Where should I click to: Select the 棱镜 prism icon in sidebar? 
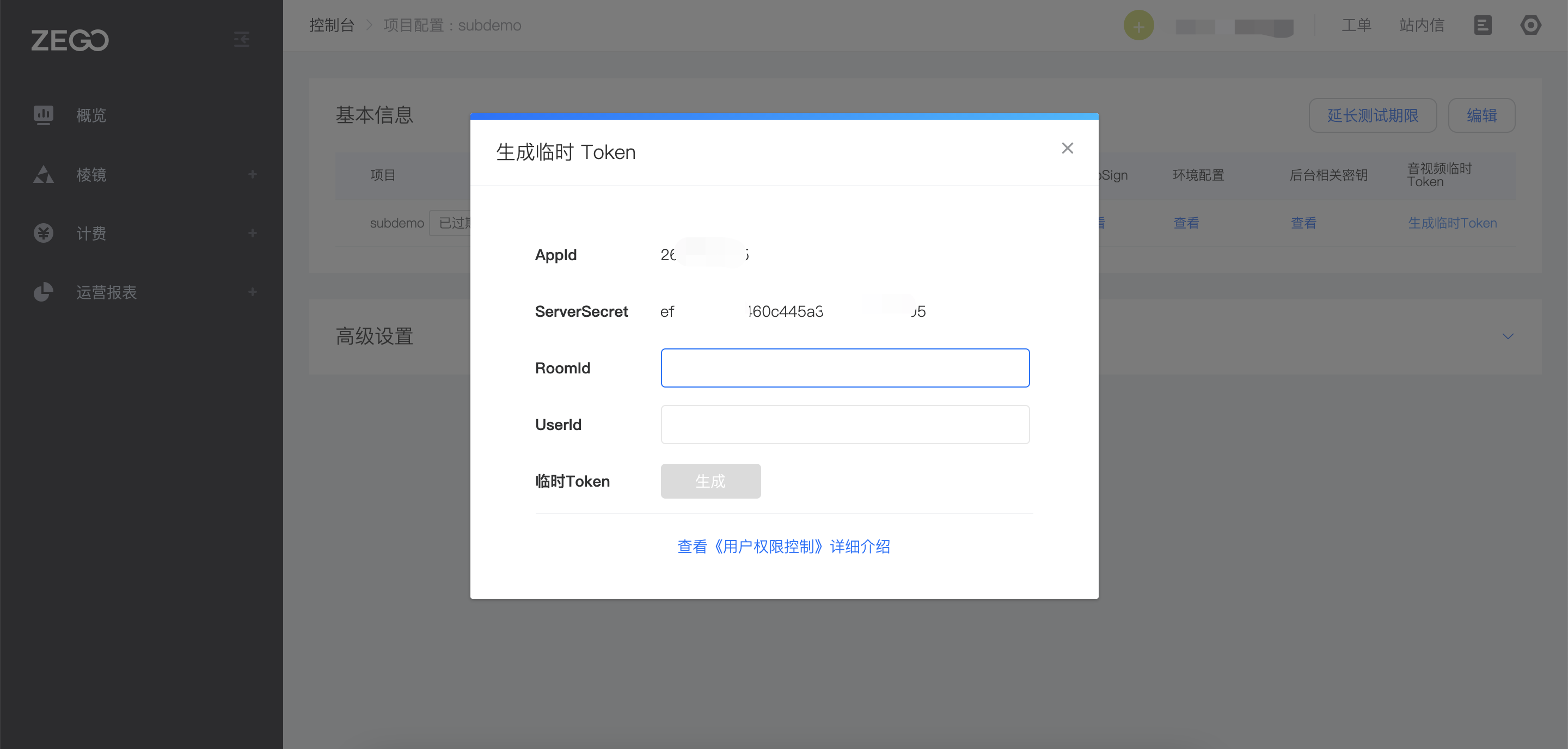click(43, 175)
